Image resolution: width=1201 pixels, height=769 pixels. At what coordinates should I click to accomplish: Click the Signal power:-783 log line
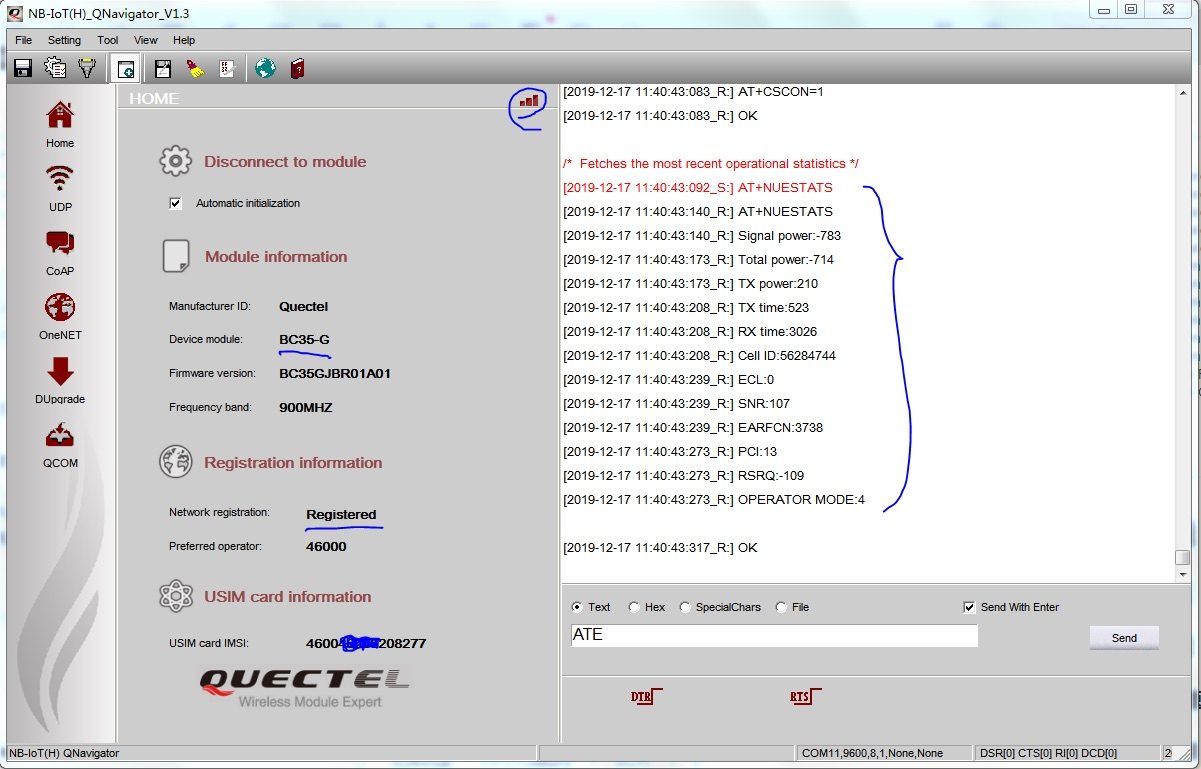point(702,236)
